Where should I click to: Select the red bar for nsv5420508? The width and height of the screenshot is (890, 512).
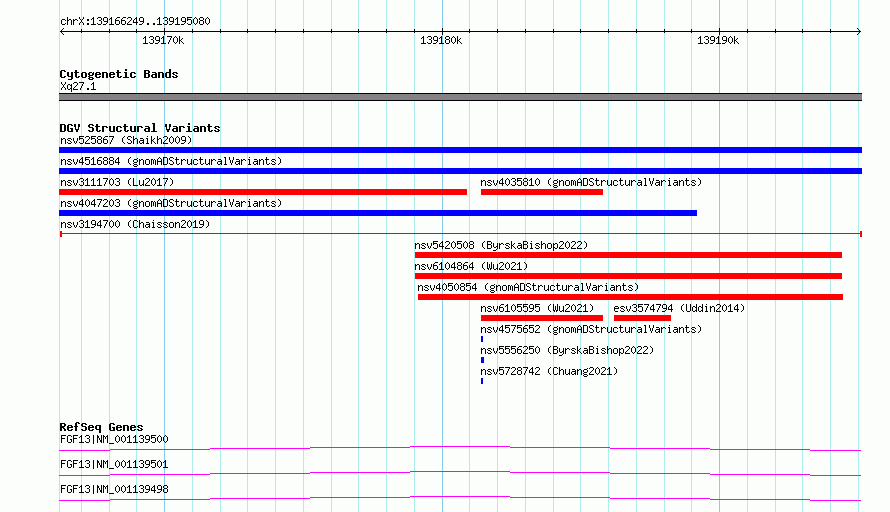click(x=628, y=255)
